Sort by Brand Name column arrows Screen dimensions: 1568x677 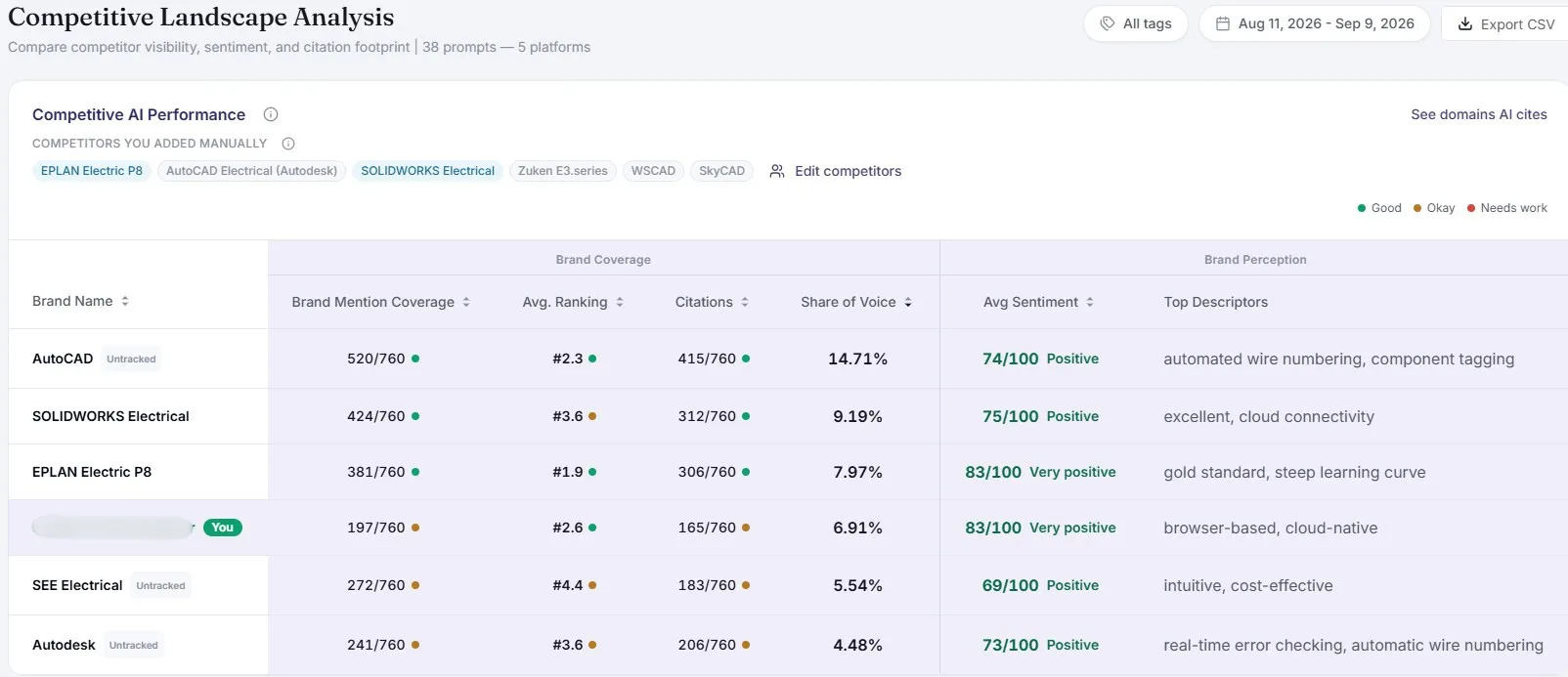pos(125,301)
